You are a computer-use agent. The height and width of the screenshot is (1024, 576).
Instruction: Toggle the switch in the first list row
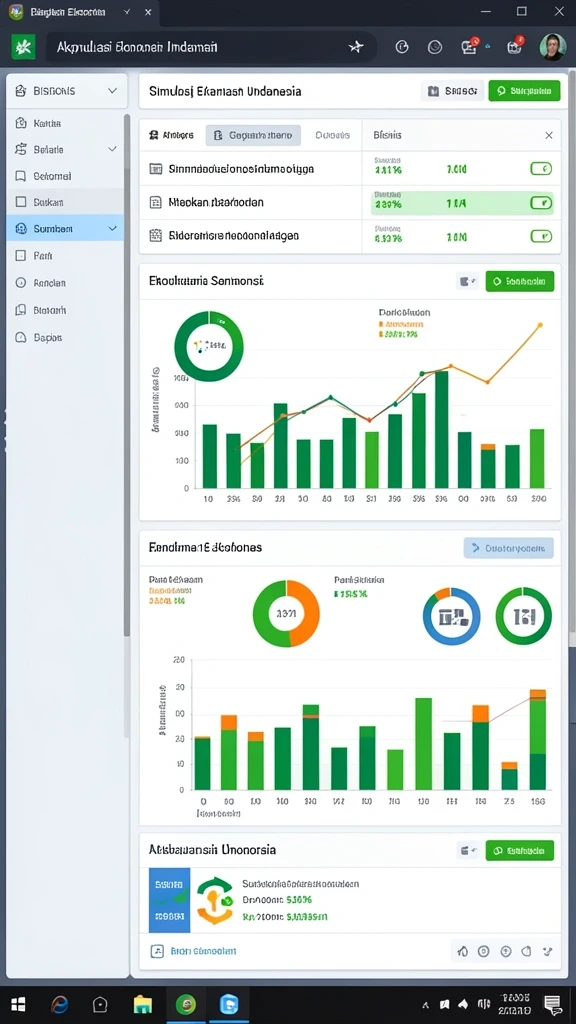click(x=541, y=169)
